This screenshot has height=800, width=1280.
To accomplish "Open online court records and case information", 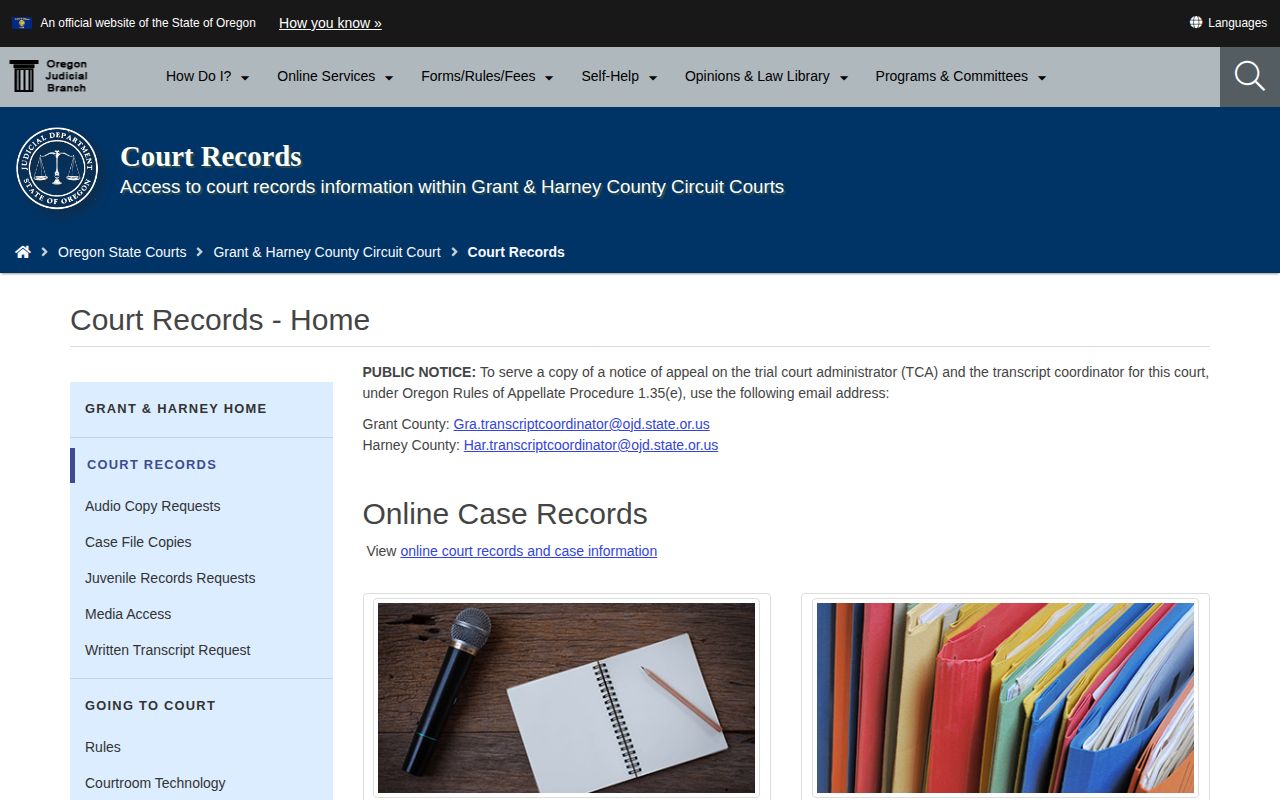I will point(529,551).
